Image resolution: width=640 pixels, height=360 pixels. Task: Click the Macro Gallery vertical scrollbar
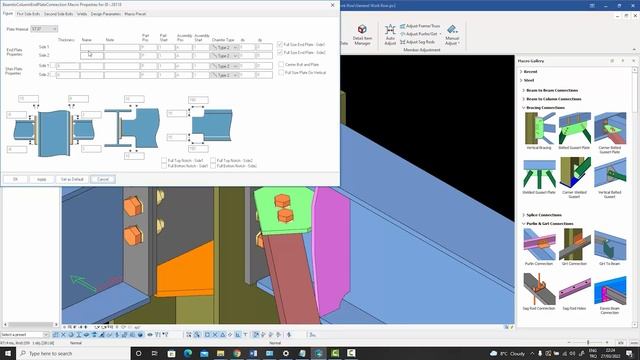[x=635, y=196]
